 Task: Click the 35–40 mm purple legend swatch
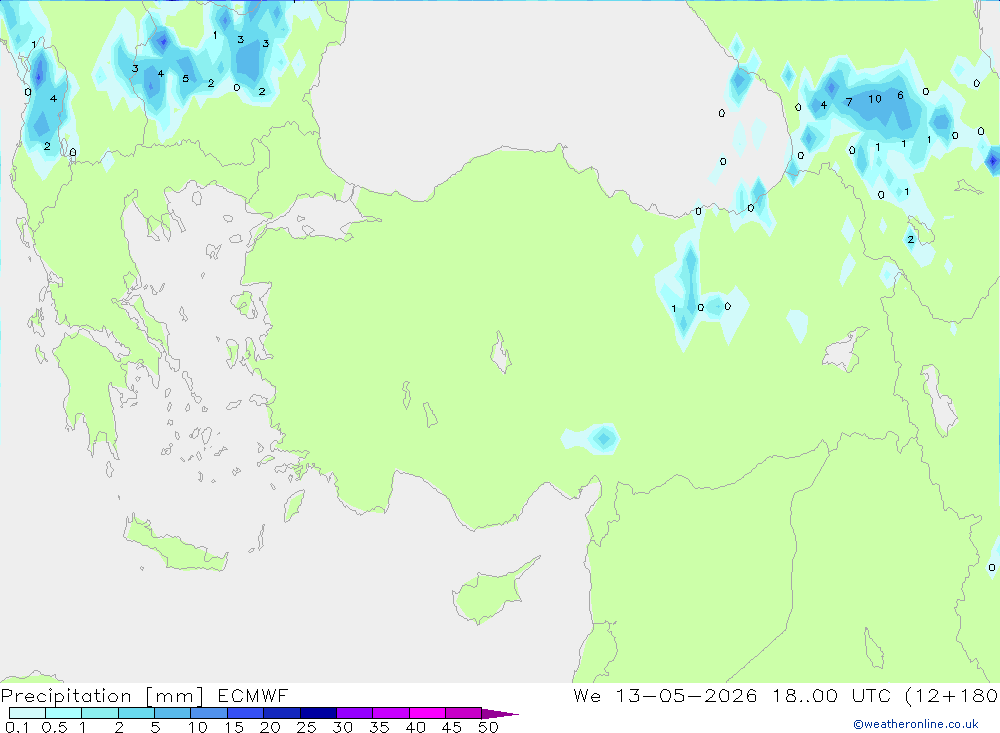[x=391, y=713]
